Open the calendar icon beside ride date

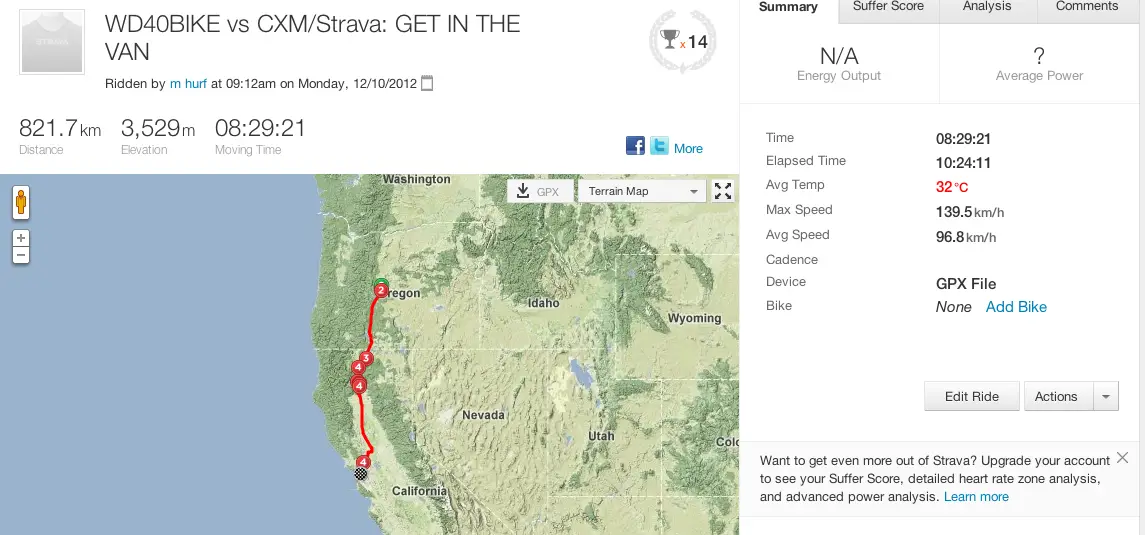427,83
